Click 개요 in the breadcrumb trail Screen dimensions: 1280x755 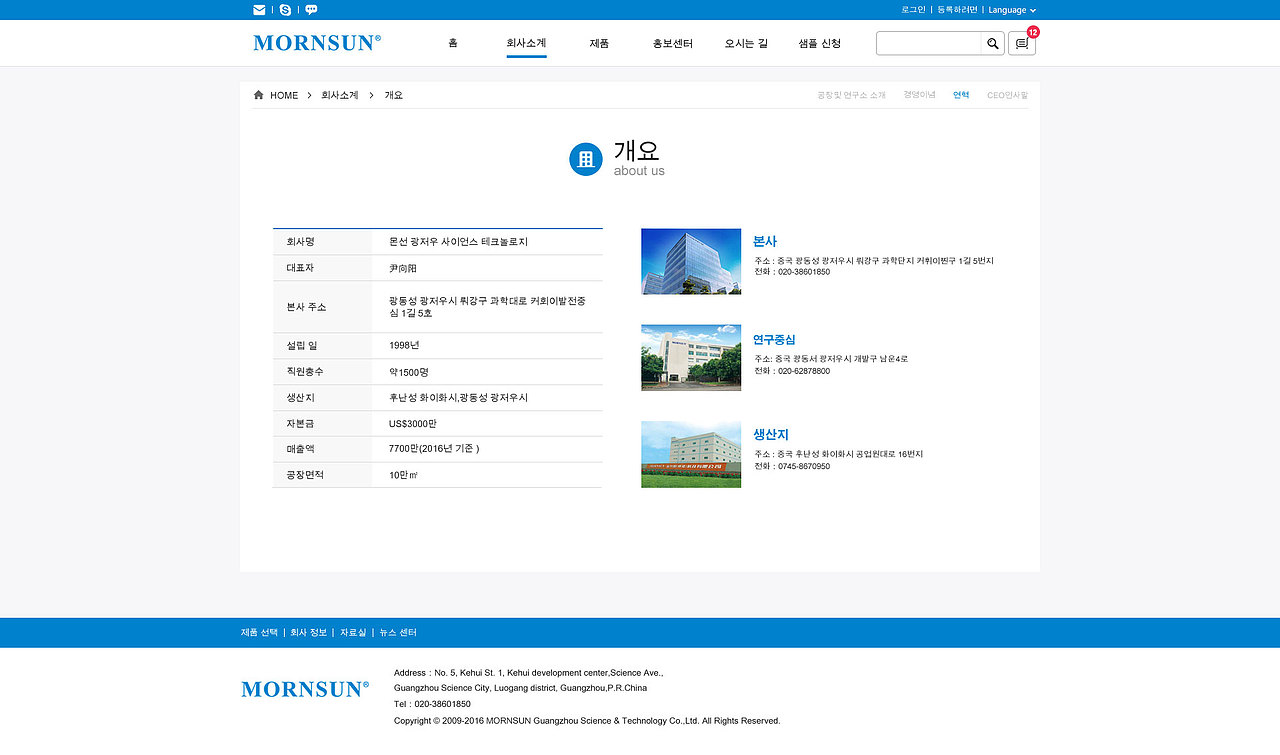coord(394,96)
